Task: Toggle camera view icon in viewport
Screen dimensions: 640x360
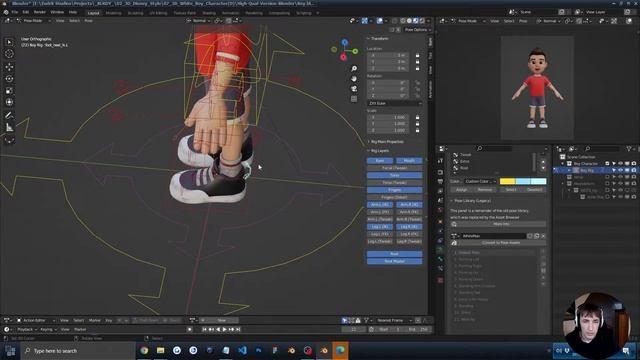Action: click(x=354, y=89)
